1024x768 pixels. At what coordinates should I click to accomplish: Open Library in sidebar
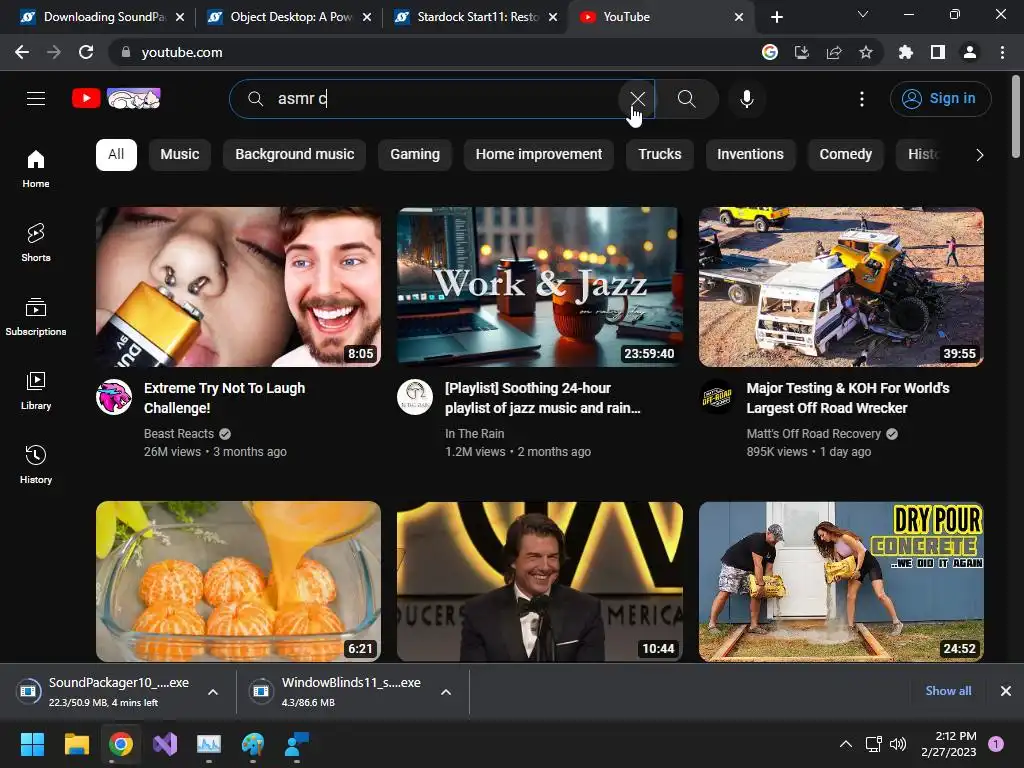(36, 391)
